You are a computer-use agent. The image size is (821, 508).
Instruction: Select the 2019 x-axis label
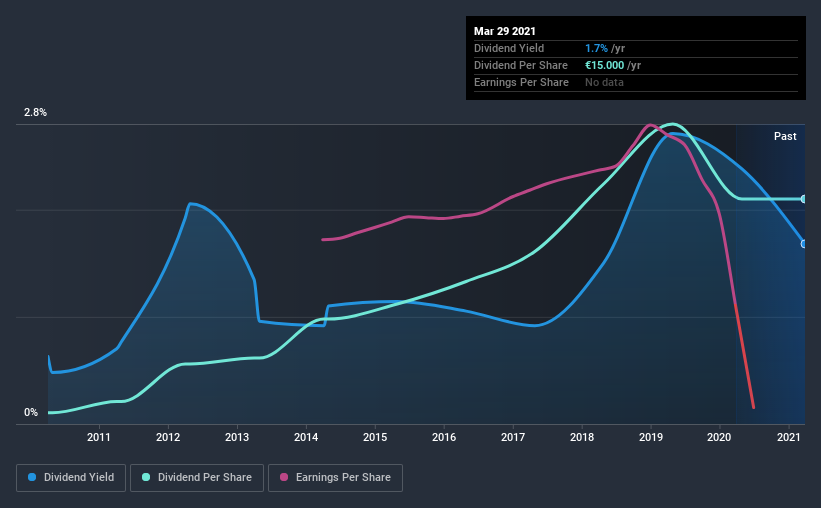(x=651, y=437)
